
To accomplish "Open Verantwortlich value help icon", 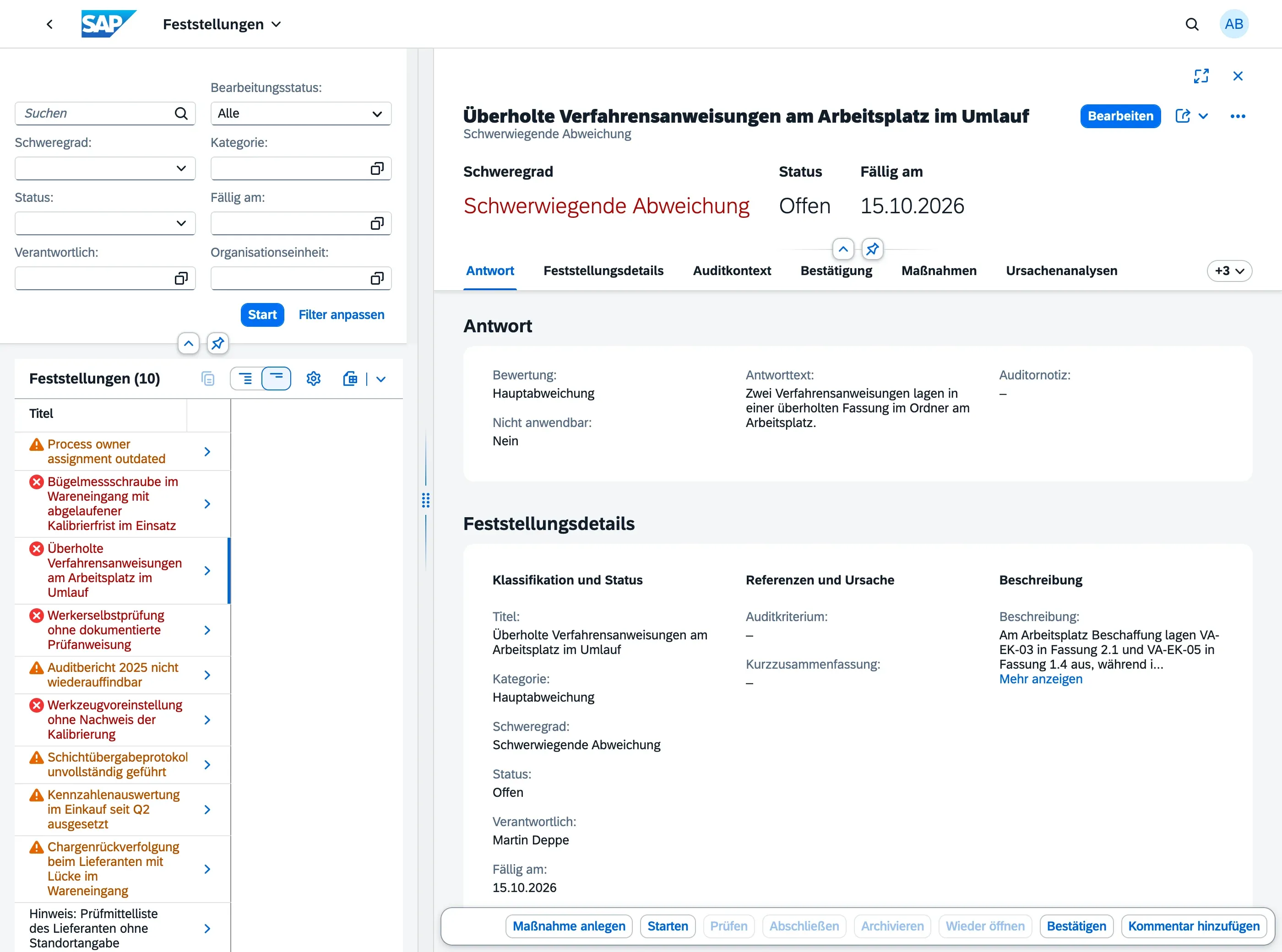I will tap(181, 278).
